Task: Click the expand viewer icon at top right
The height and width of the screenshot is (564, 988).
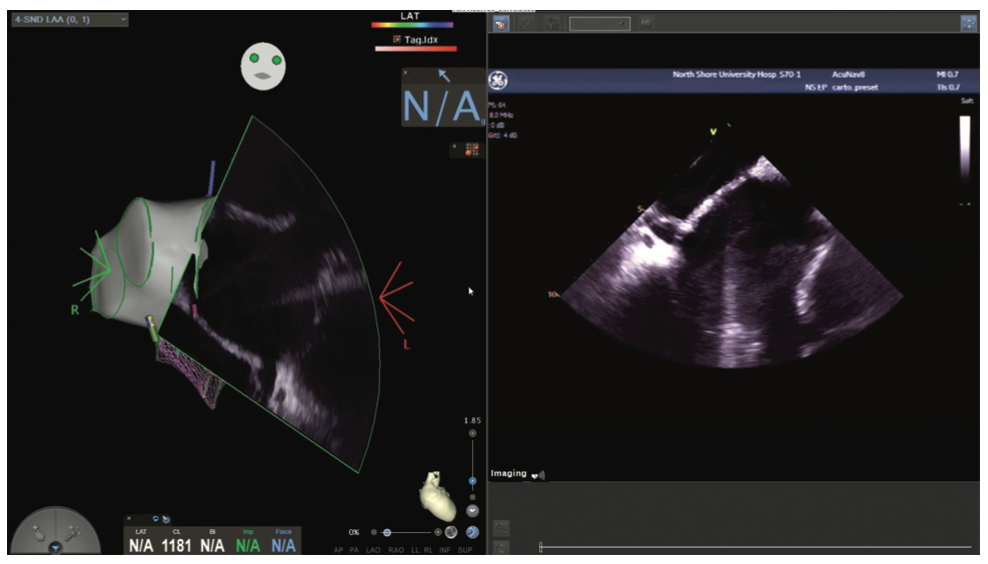Action: click(968, 23)
